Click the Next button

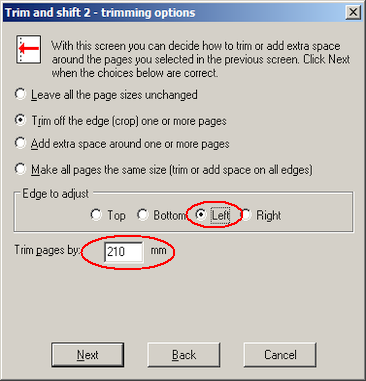[88, 355]
